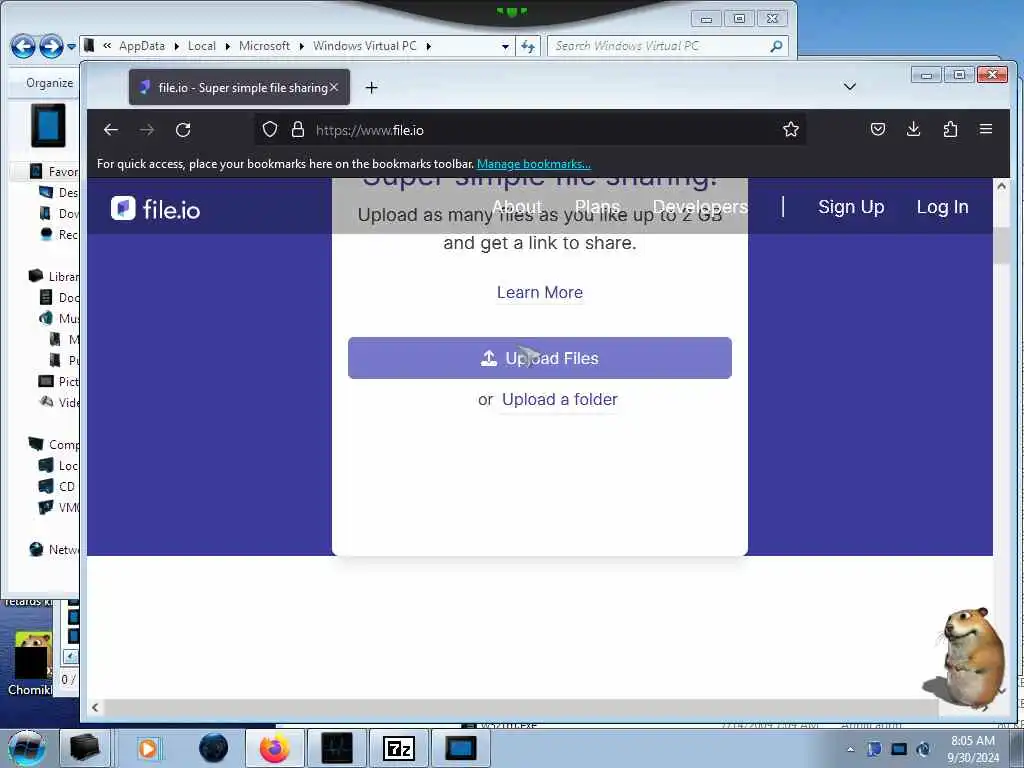Open the tracking protection shield icon
The width and height of the screenshot is (1024, 768).
pos(270,129)
